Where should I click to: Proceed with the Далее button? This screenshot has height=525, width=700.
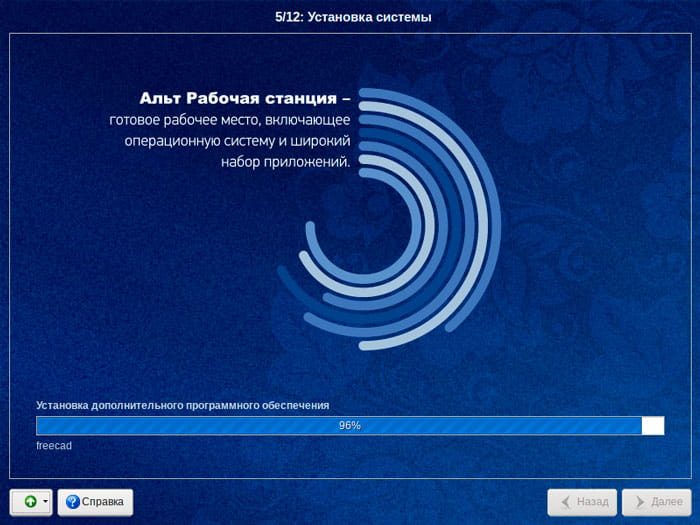(x=657, y=502)
